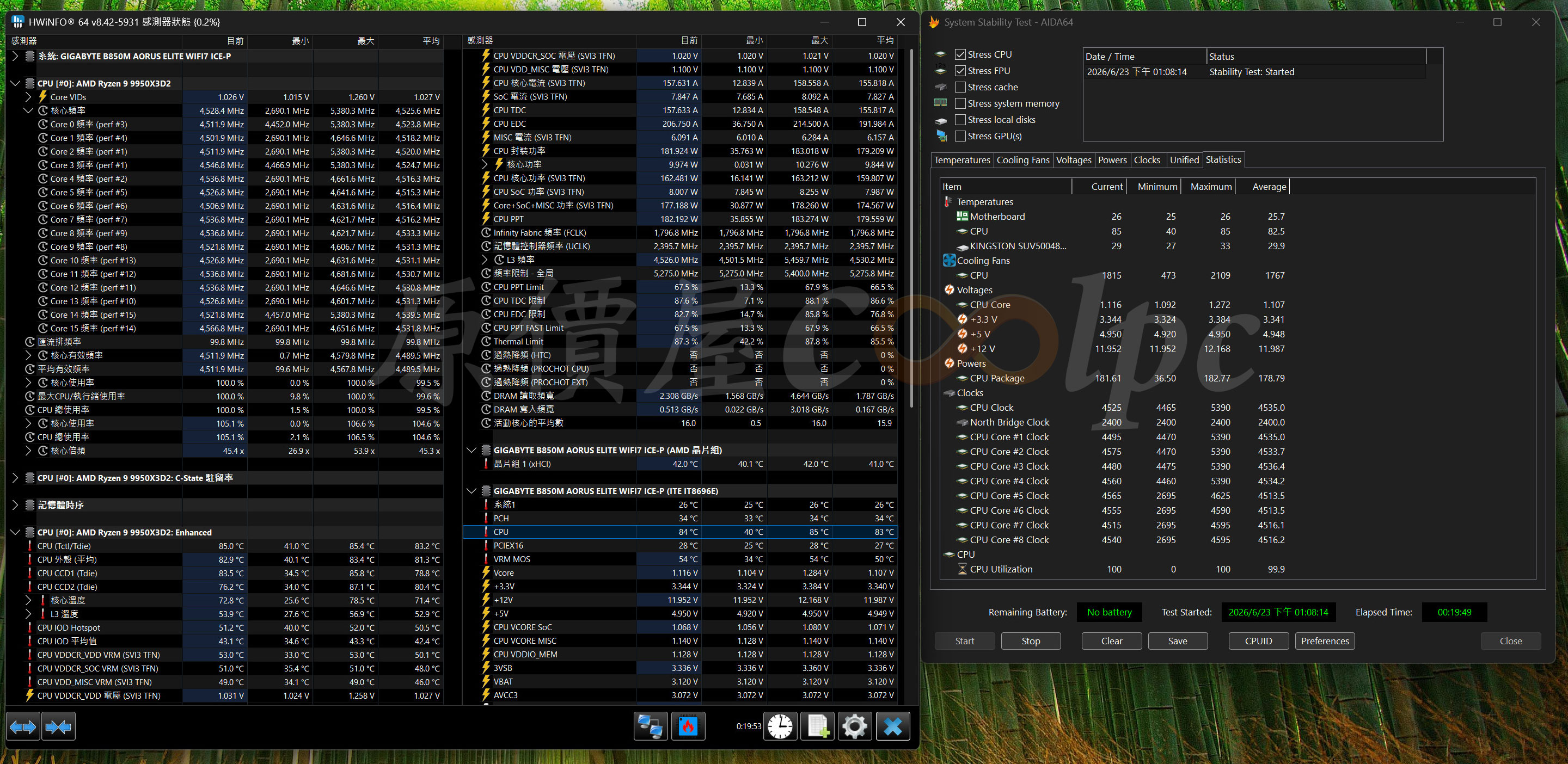Click HWiNFO app icon in title bar
The image size is (1568, 764).
17,22
